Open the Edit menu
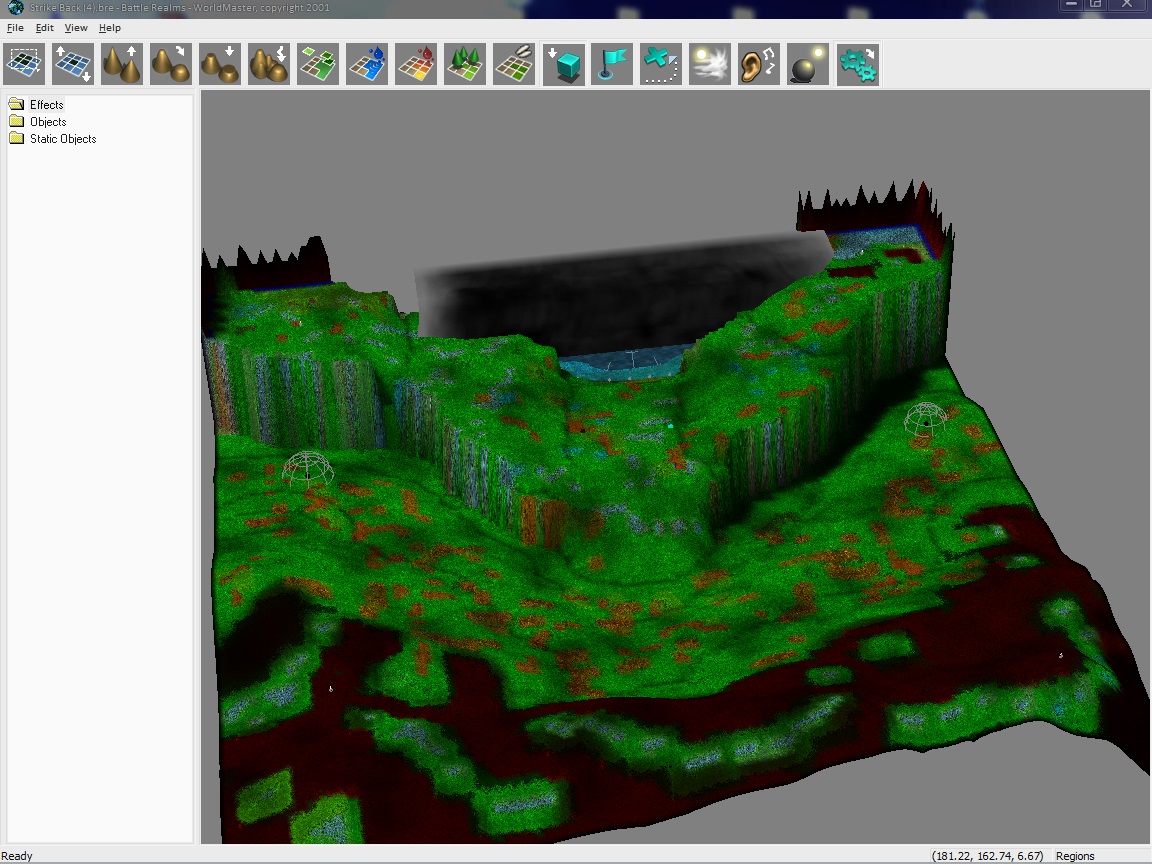Viewport: 1152px width, 864px height. (45, 28)
